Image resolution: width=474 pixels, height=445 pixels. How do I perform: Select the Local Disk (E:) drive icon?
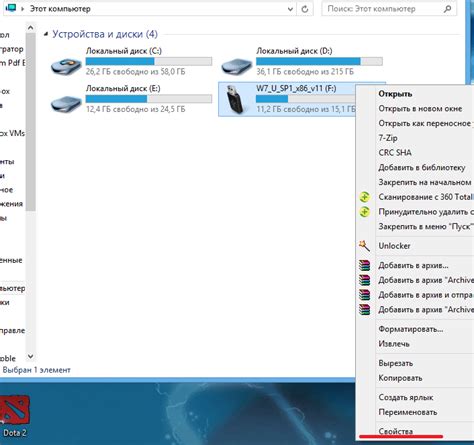coord(66,104)
